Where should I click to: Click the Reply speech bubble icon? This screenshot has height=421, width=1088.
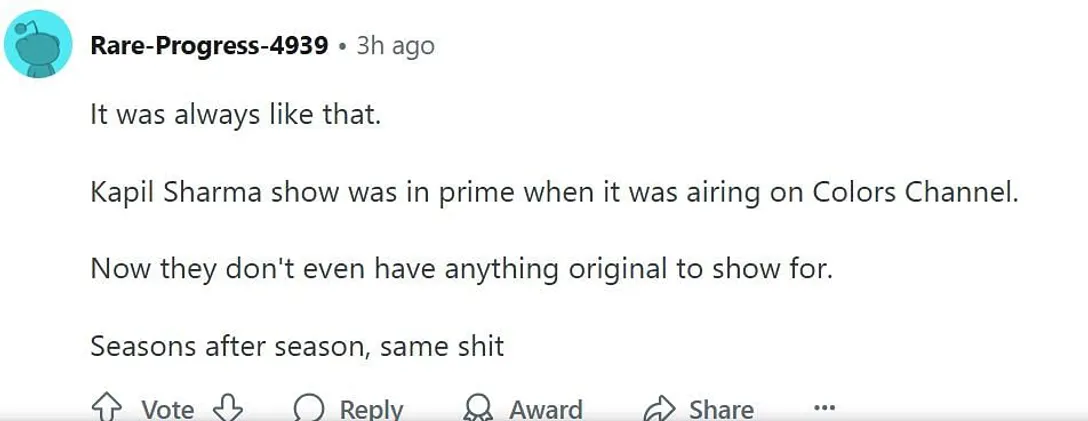click(309, 409)
